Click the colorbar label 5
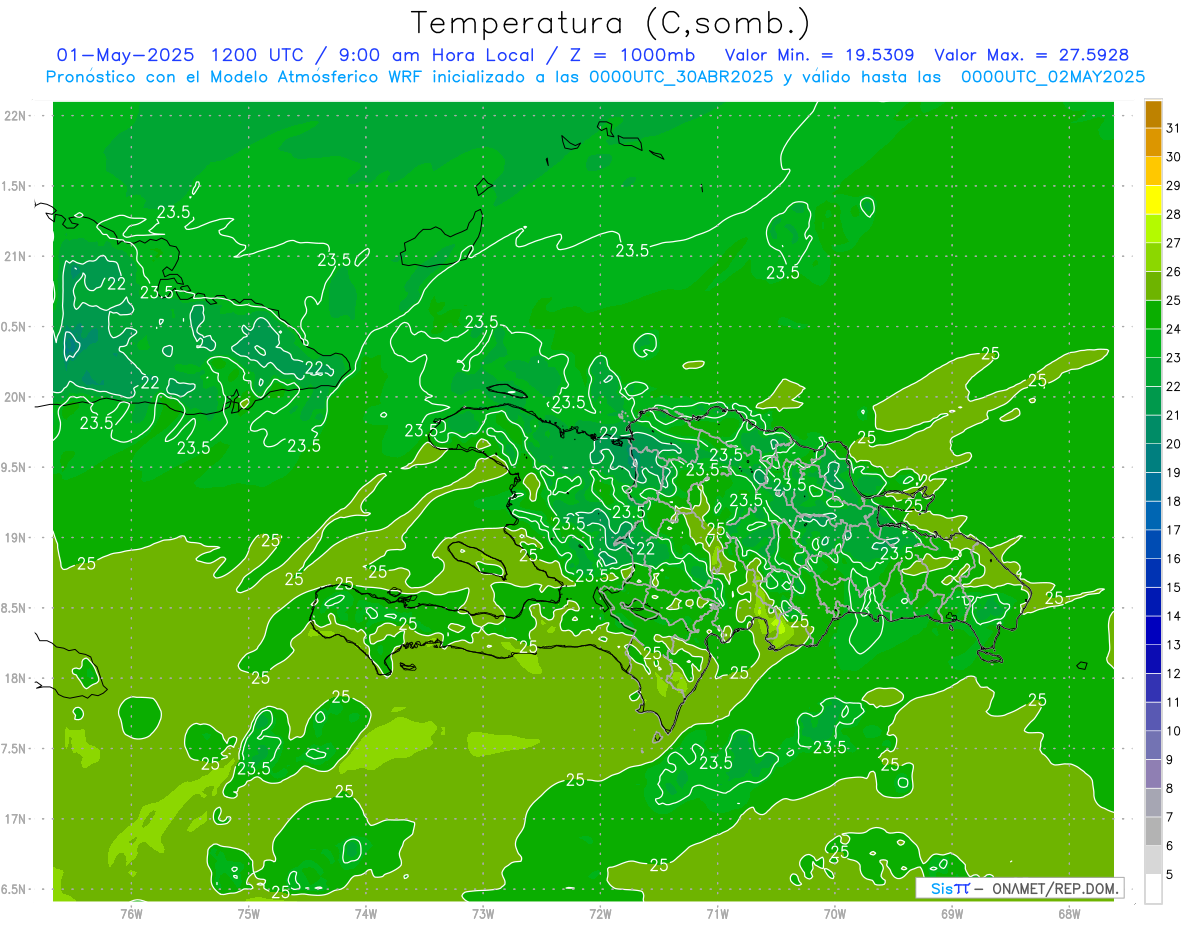 click(1170, 874)
